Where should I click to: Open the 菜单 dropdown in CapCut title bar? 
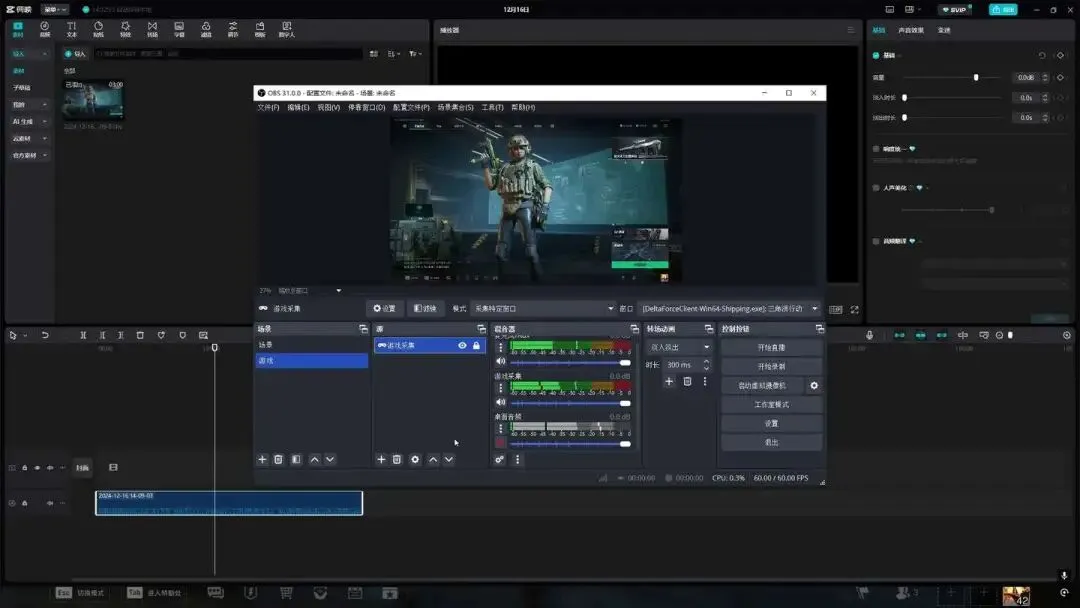pos(55,10)
